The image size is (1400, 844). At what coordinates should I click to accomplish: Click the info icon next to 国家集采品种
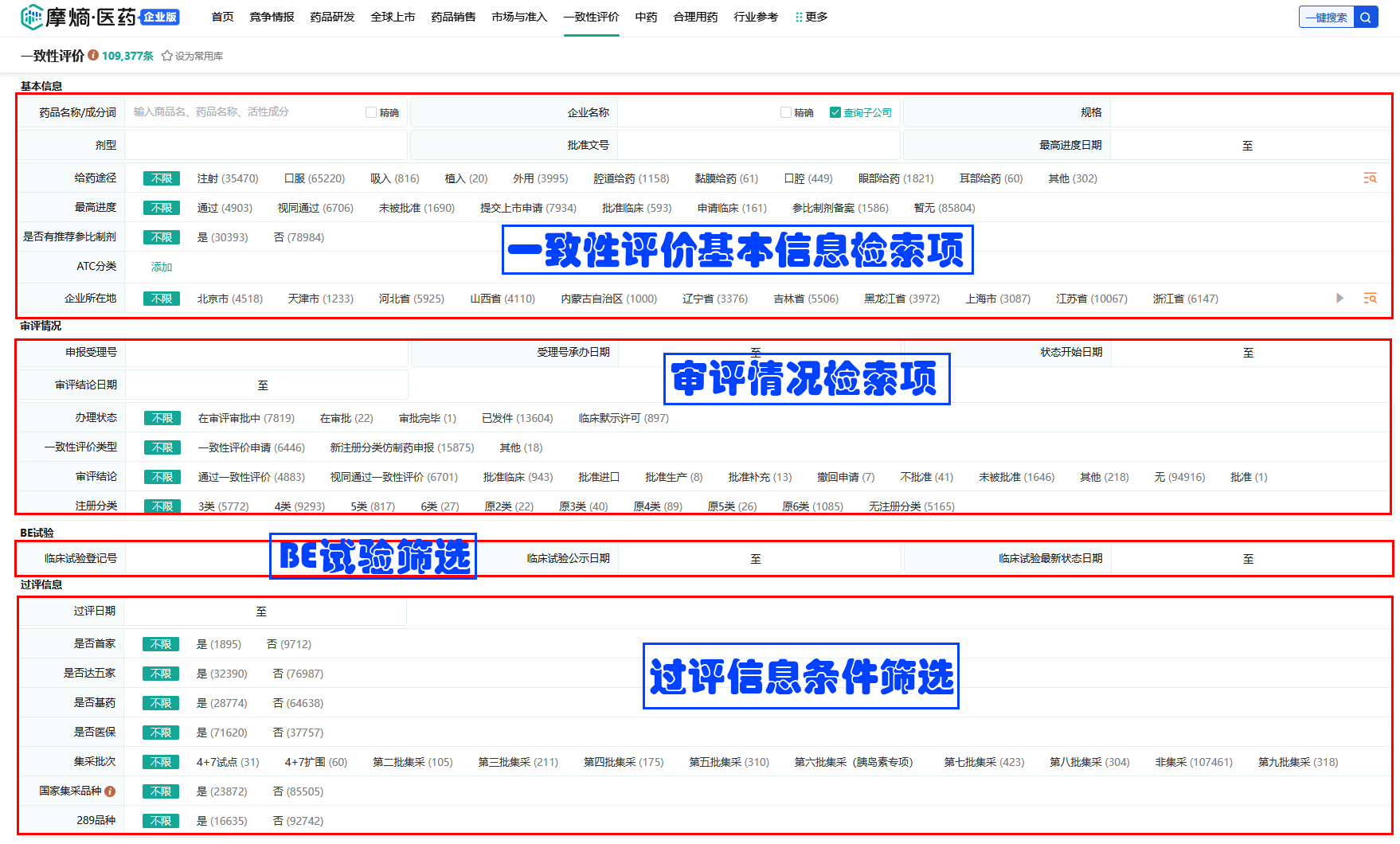click(x=110, y=791)
